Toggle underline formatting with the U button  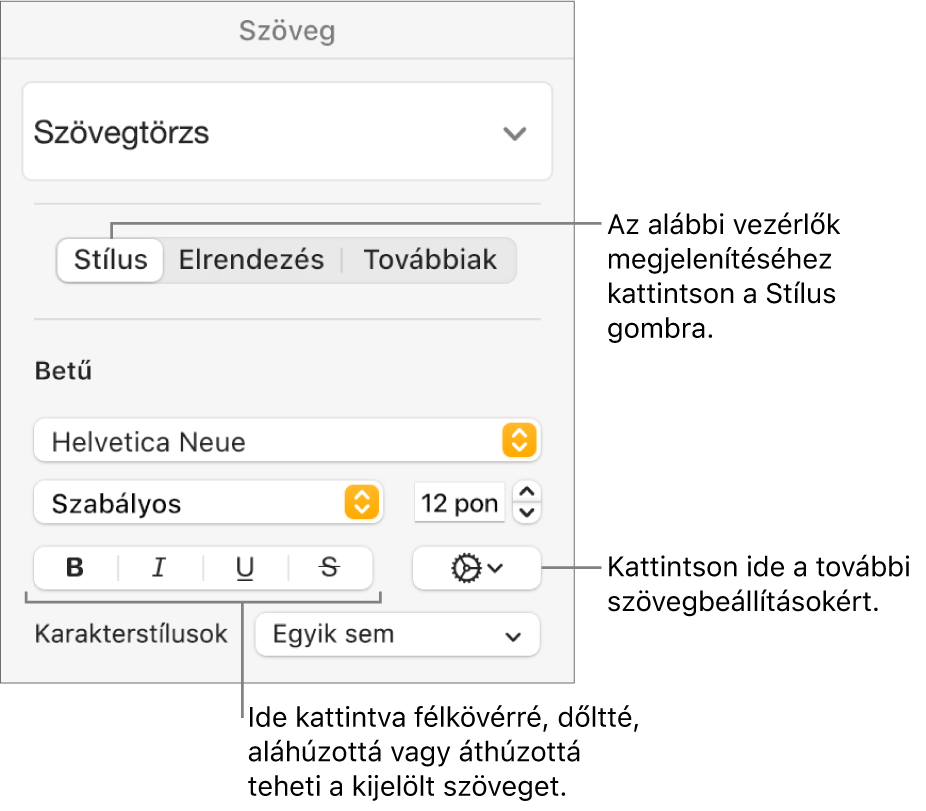pos(245,568)
